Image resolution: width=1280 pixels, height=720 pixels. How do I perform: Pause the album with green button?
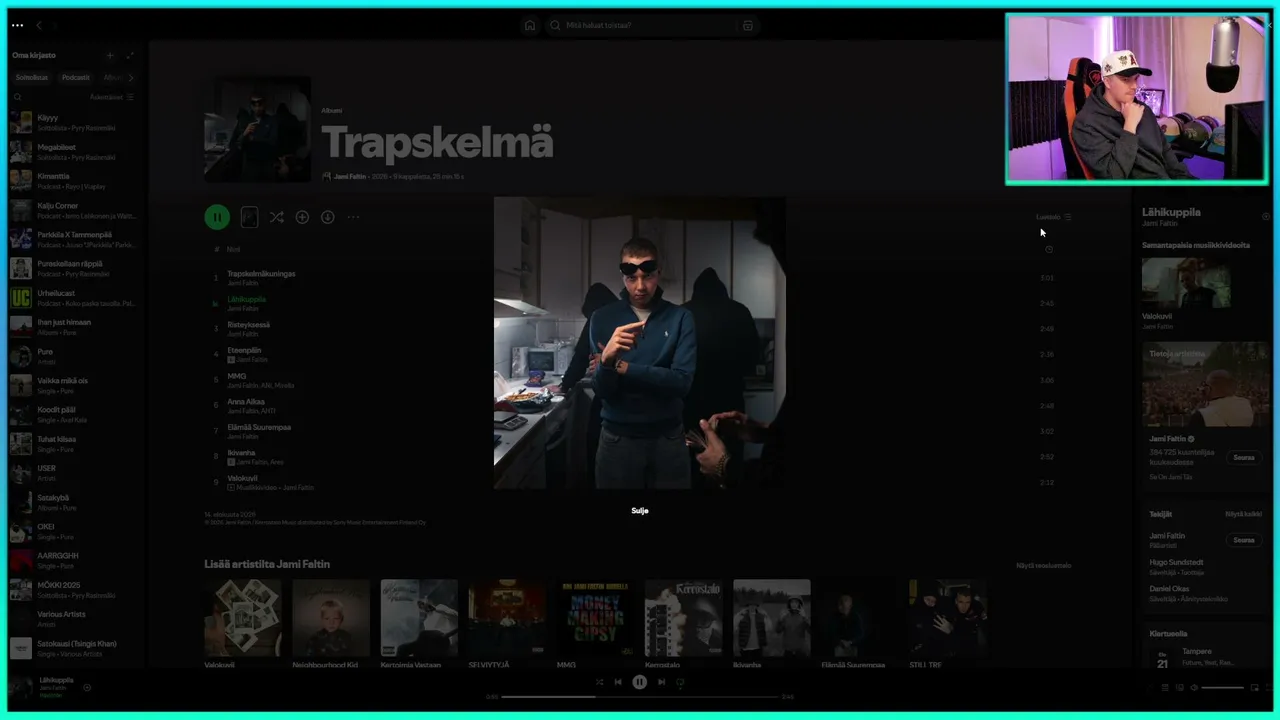point(217,217)
